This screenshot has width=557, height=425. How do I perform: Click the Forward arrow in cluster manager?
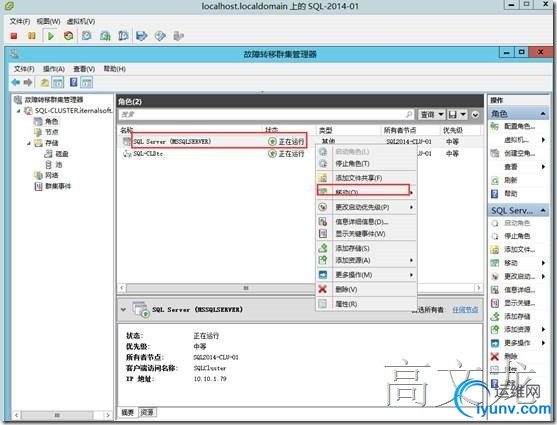(x=28, y=82)
